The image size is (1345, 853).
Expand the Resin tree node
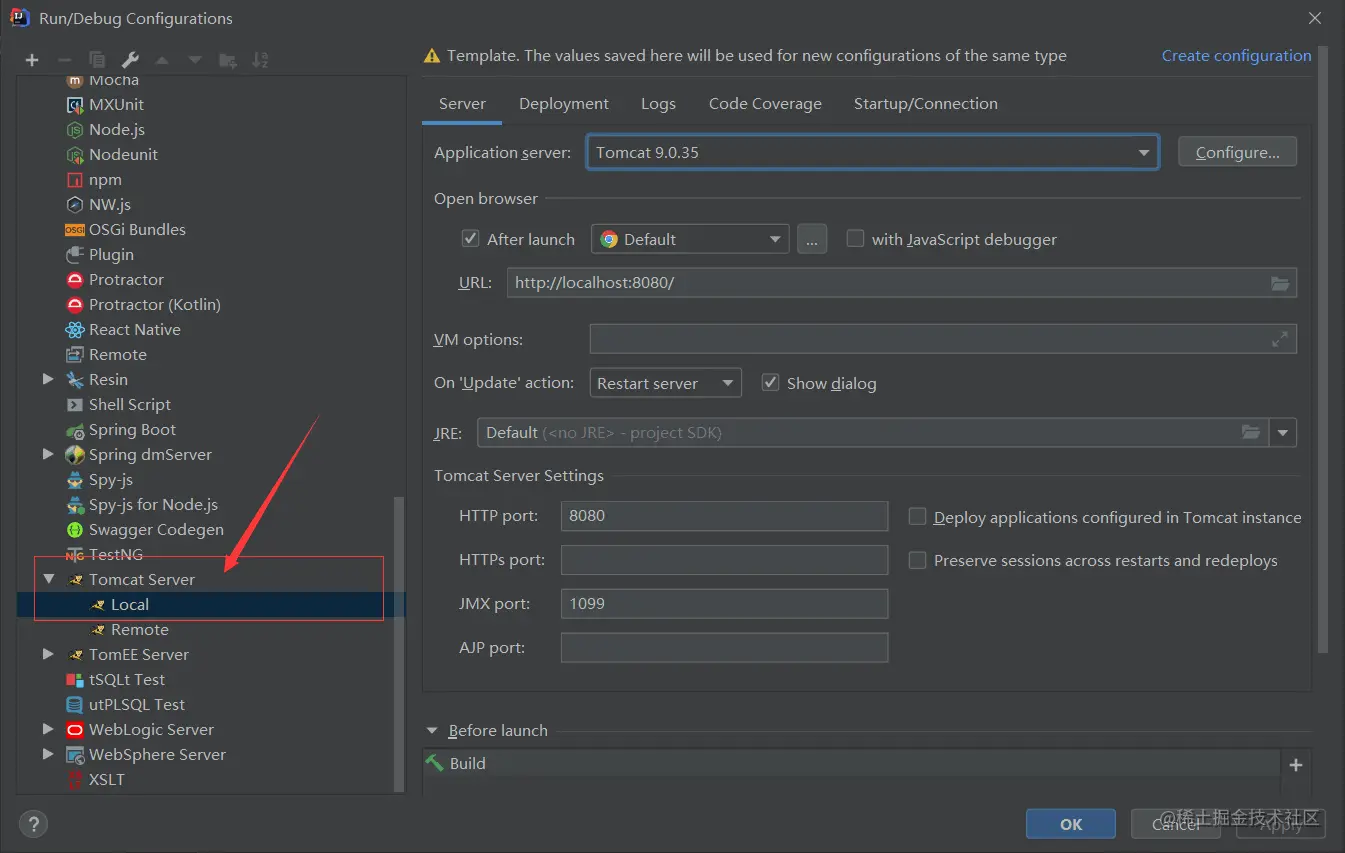[x=48, y=380]
